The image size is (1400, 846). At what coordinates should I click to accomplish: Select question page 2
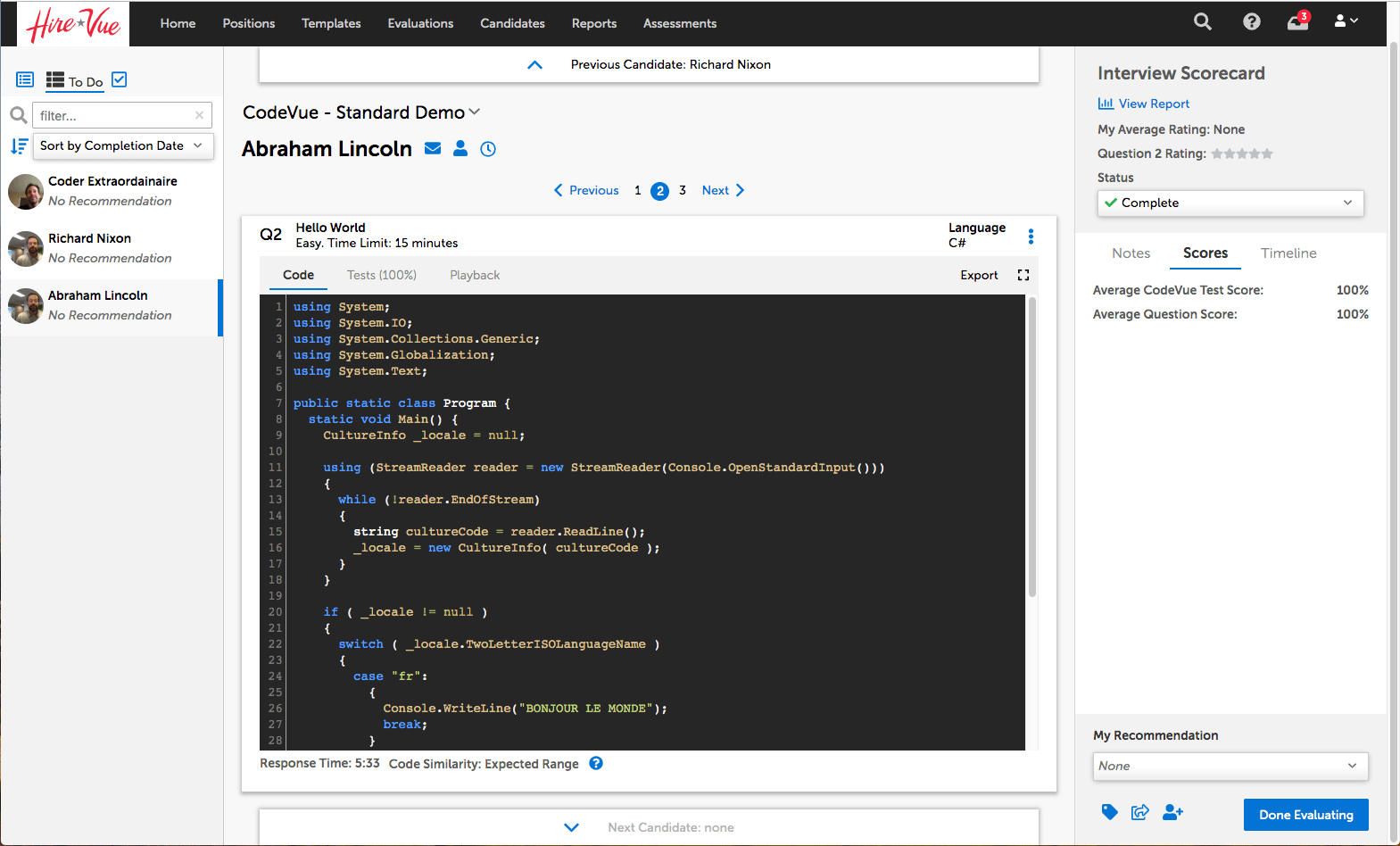(x=660, y=191)
